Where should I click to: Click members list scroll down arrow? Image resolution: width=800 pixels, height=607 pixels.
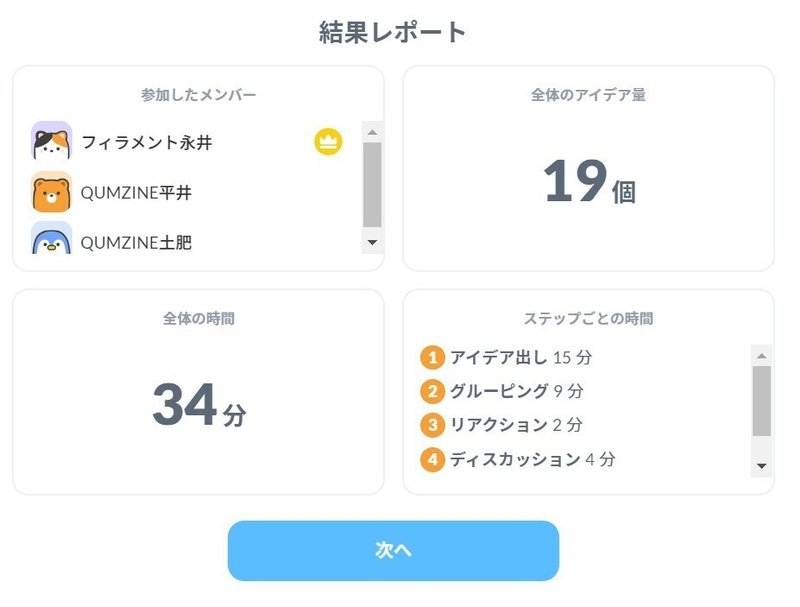pyautogui.click(x=372, y=242)
